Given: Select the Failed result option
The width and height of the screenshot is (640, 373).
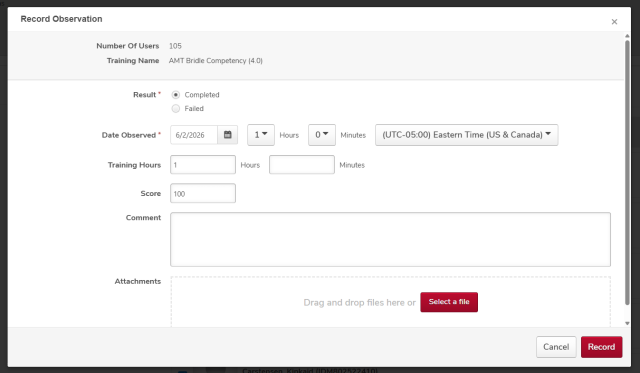Looking at the screenshot, I should (x=176, y=109).
